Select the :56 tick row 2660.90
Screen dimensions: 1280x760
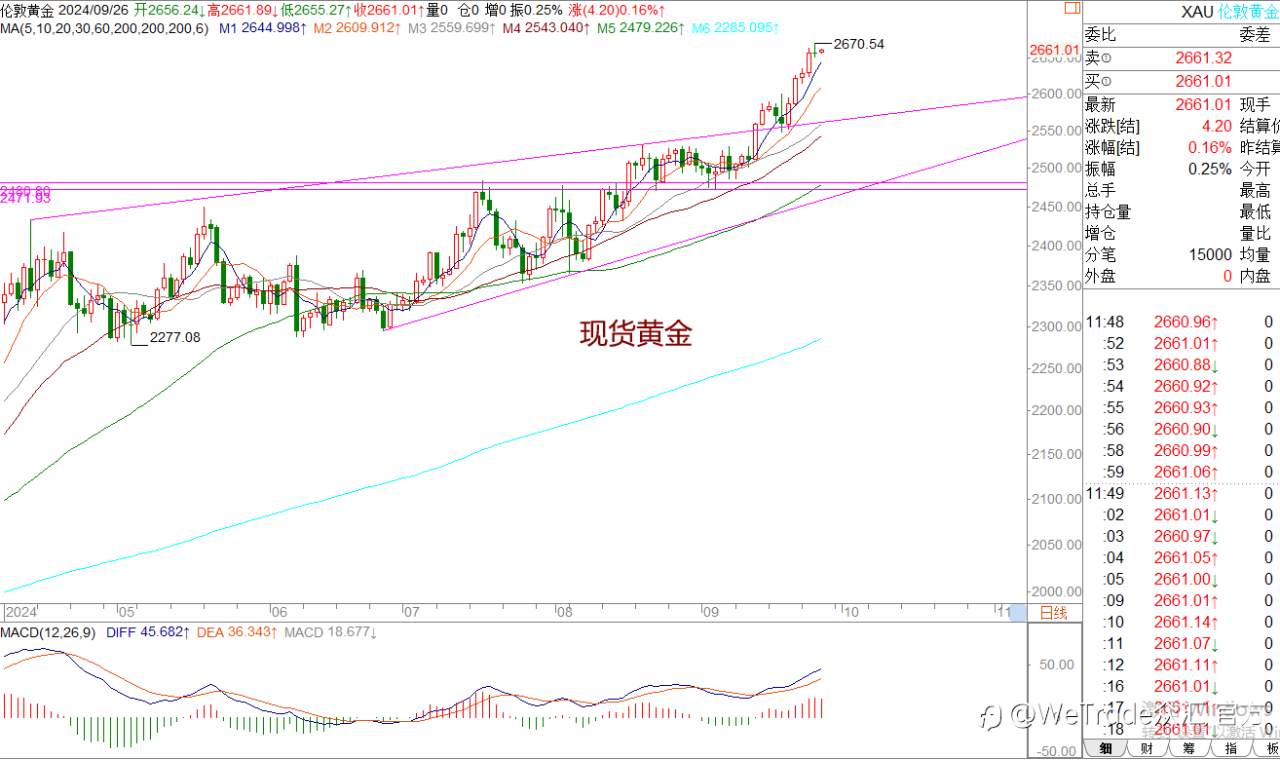tap(1181, 429)
